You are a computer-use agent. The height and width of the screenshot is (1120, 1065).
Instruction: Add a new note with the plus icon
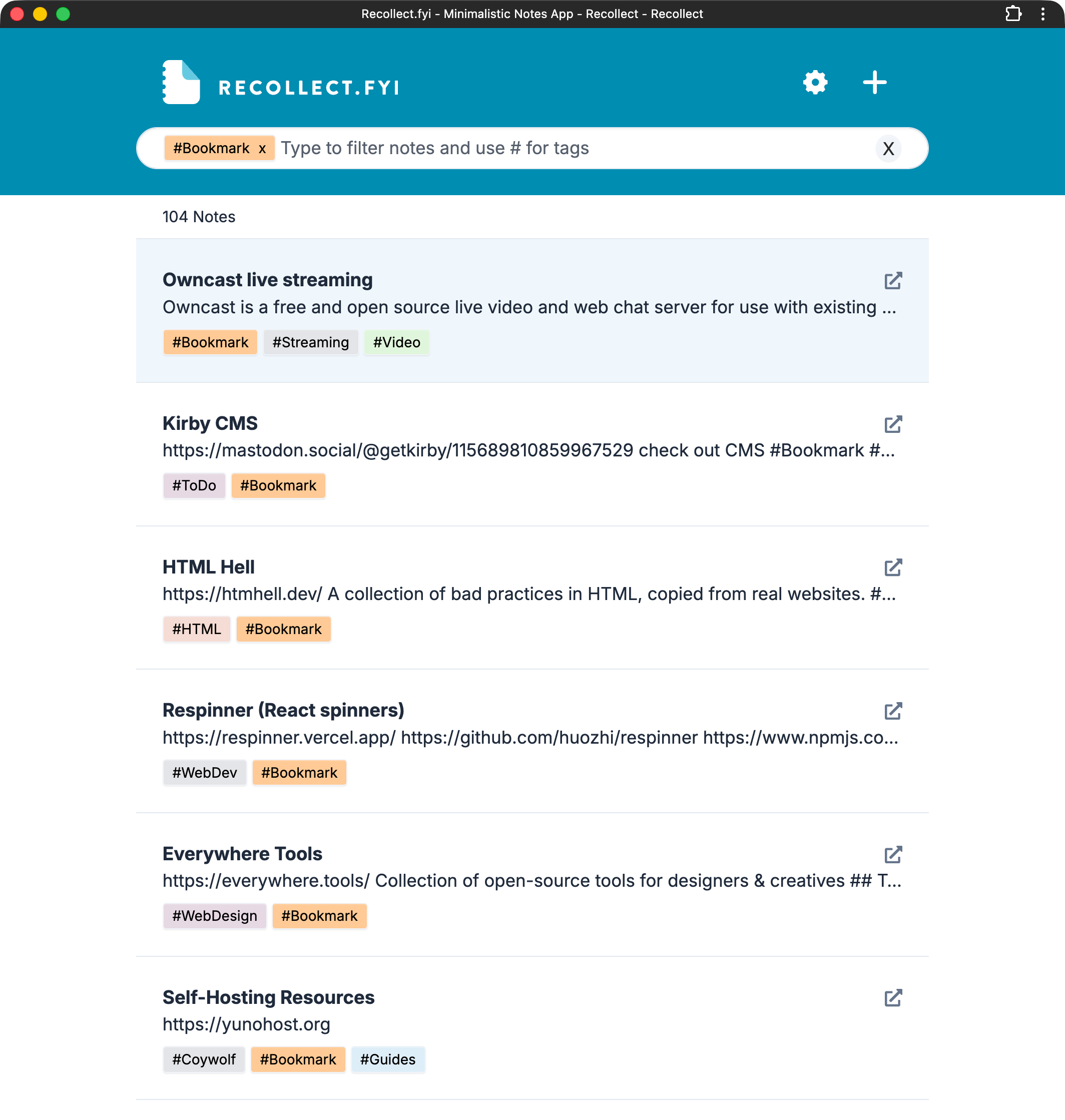coord(874,82)
